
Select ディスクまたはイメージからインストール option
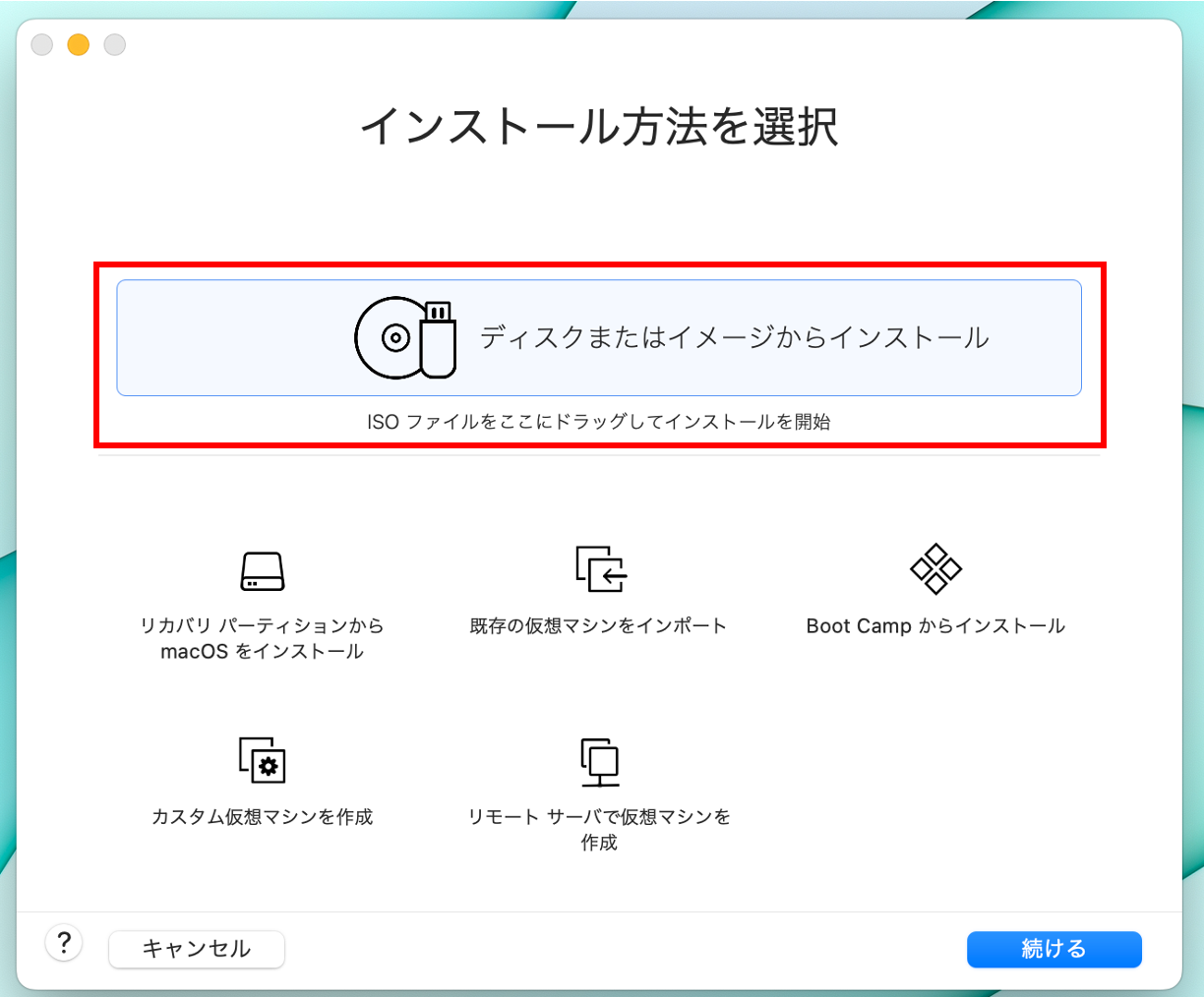coord(599,338)
